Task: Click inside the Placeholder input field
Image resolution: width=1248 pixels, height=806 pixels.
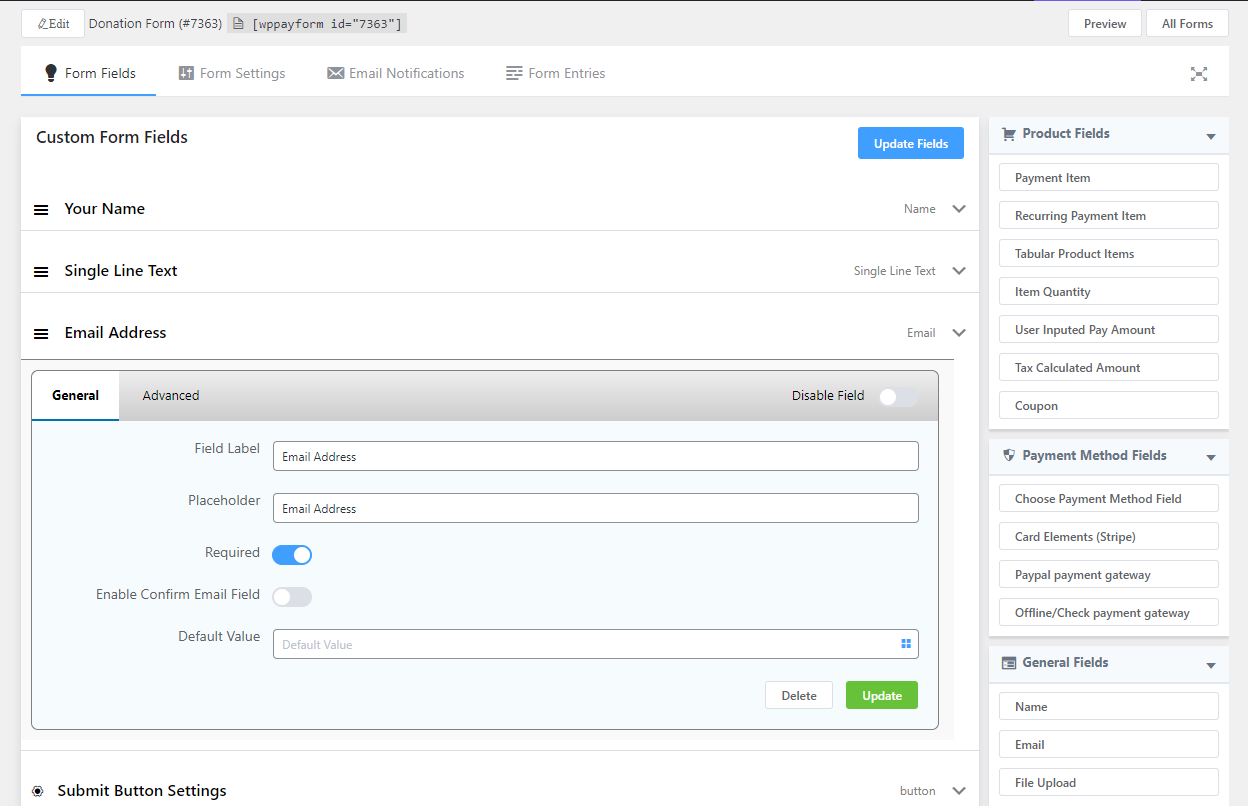Action: click(595, 508)
